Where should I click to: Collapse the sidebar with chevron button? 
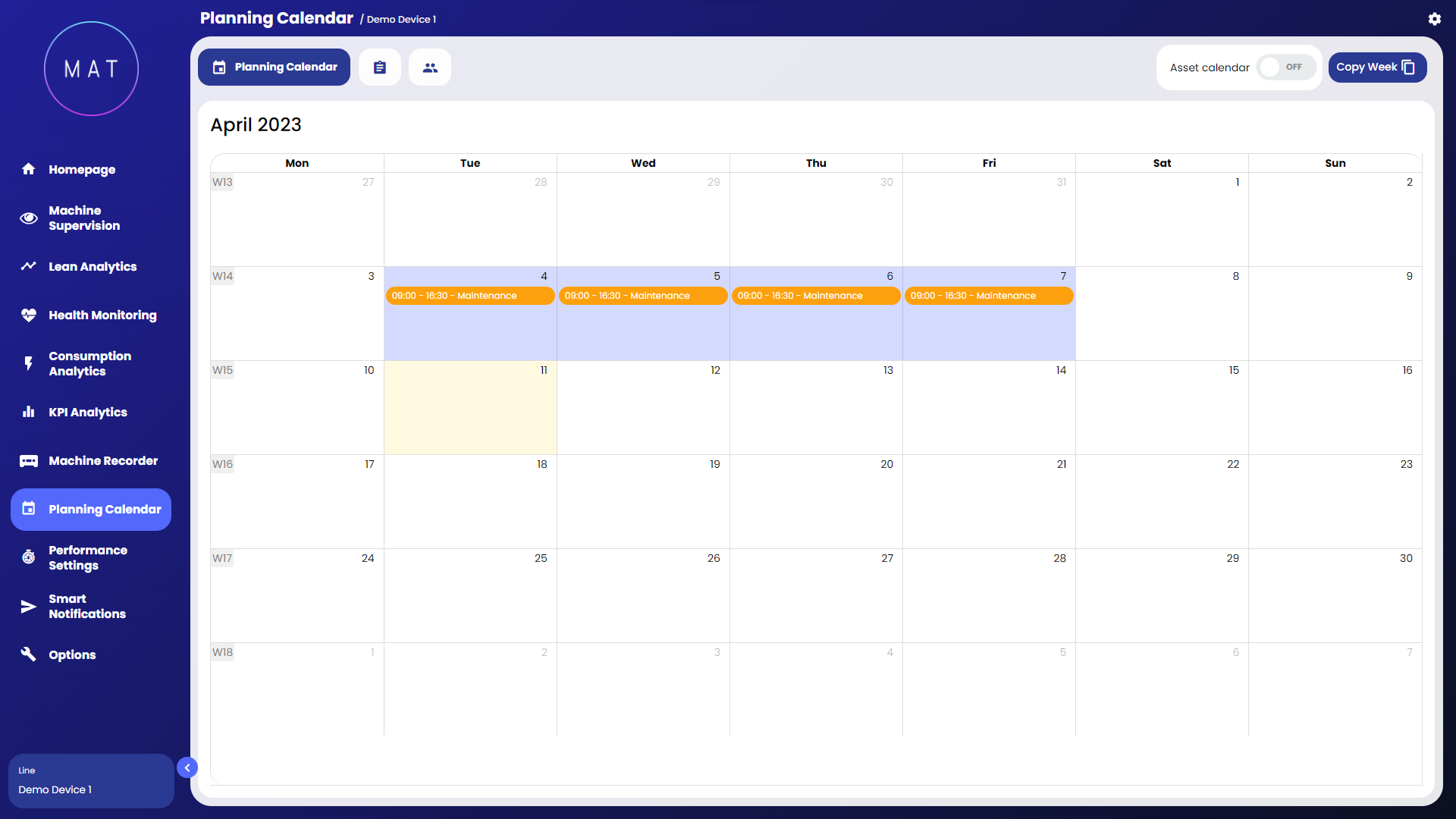[187, 768]
